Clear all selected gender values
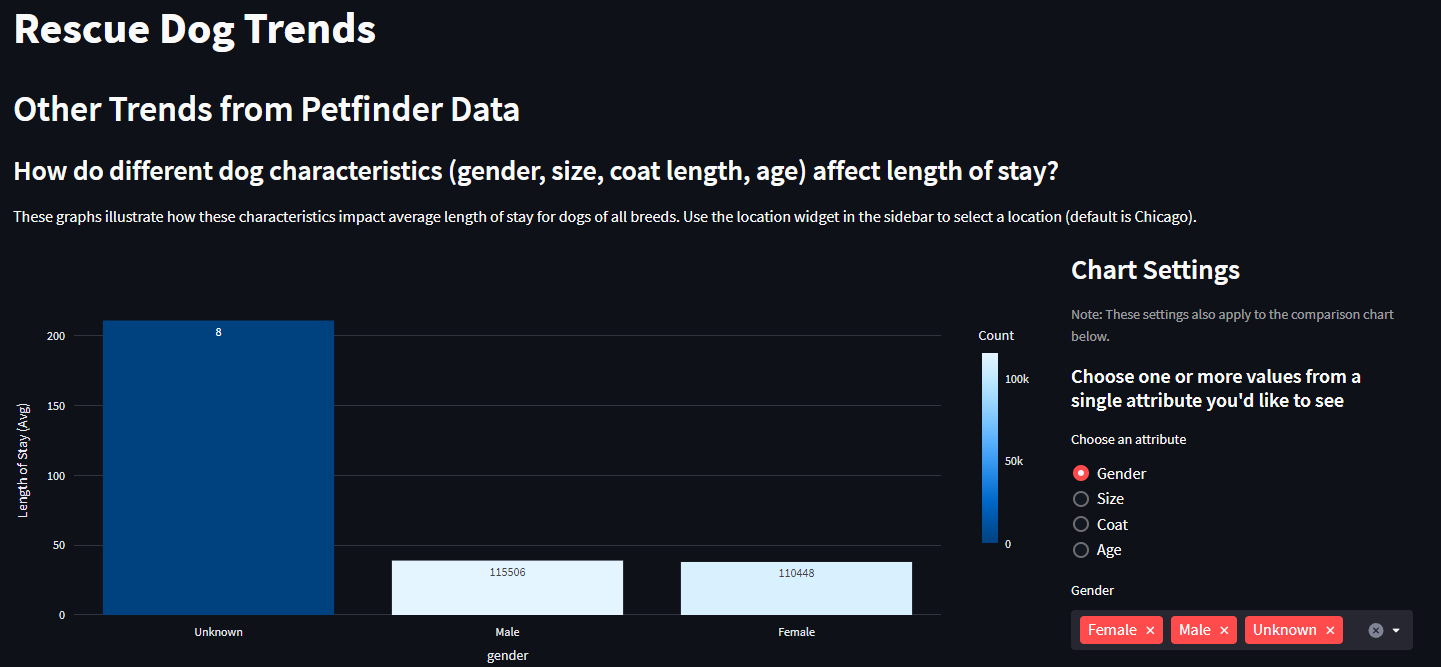Viewport: 1441px width, 667px height. click(1375, 630)
